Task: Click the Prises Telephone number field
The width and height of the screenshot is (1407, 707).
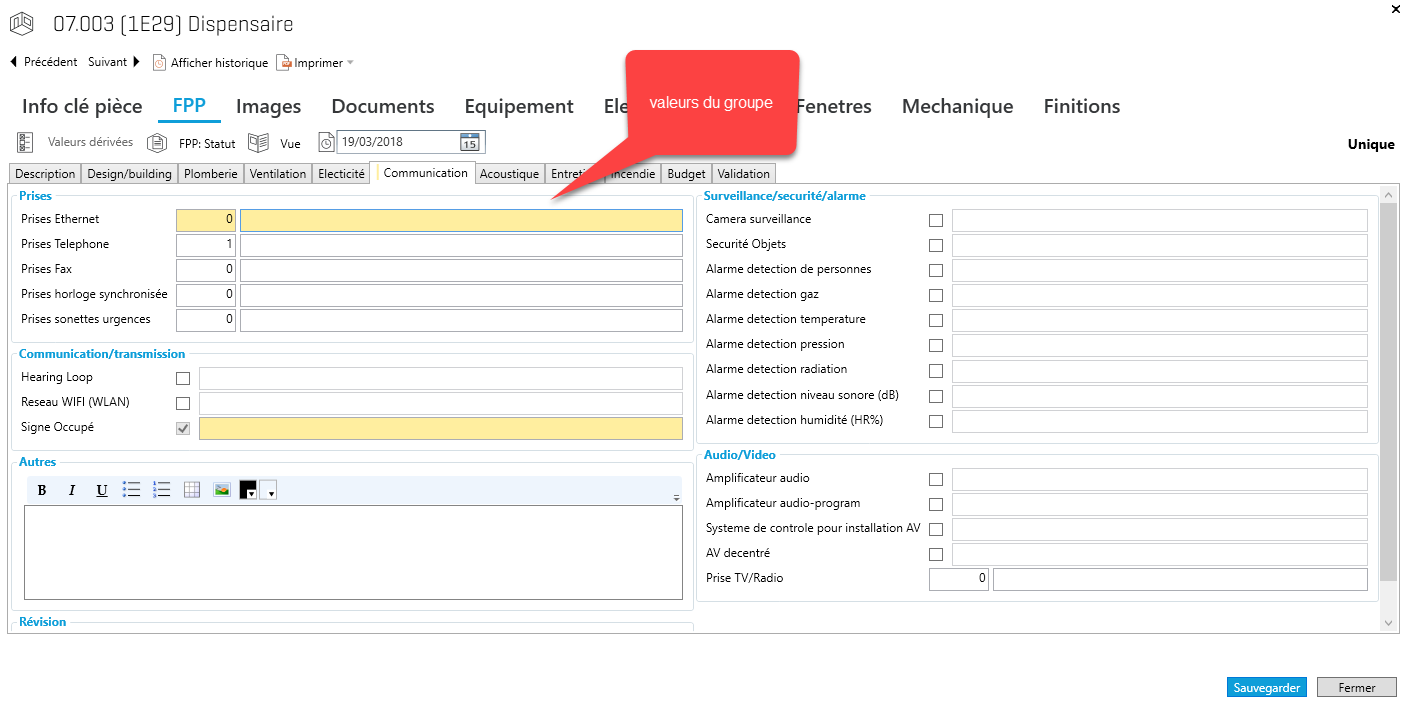Action: pos(206,245)
